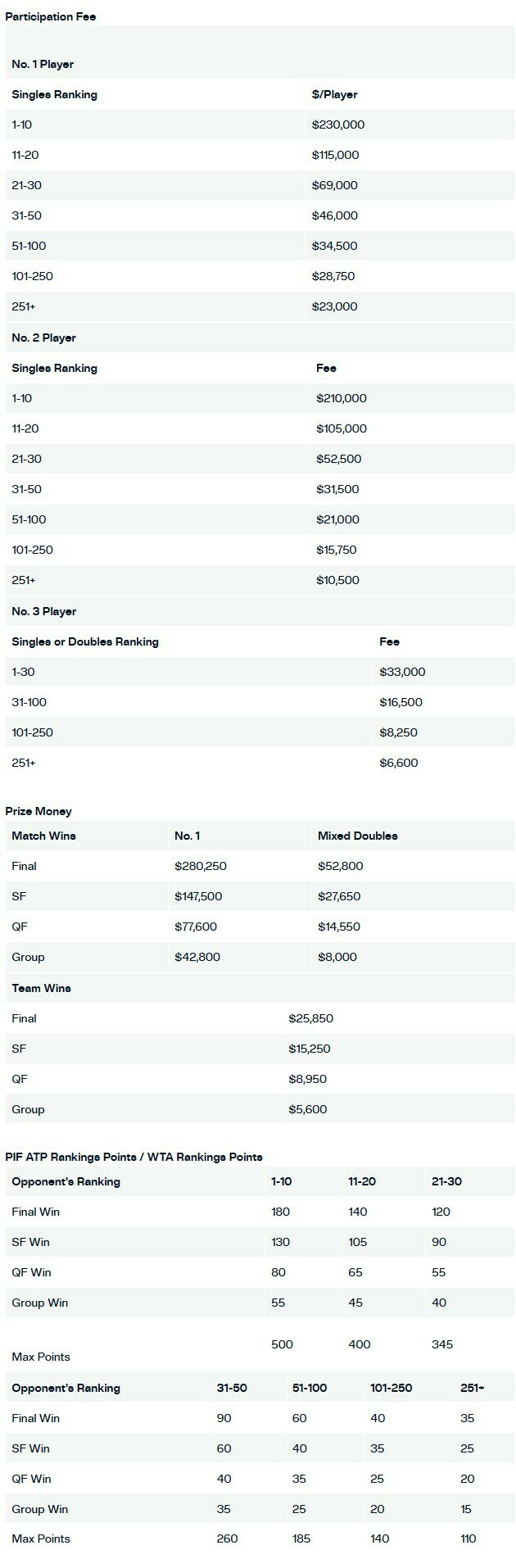Image resolution: width=516 pixels, height=1568 pixels.
Task: Click the $33,000 fee cell
Action: (402, 672)
